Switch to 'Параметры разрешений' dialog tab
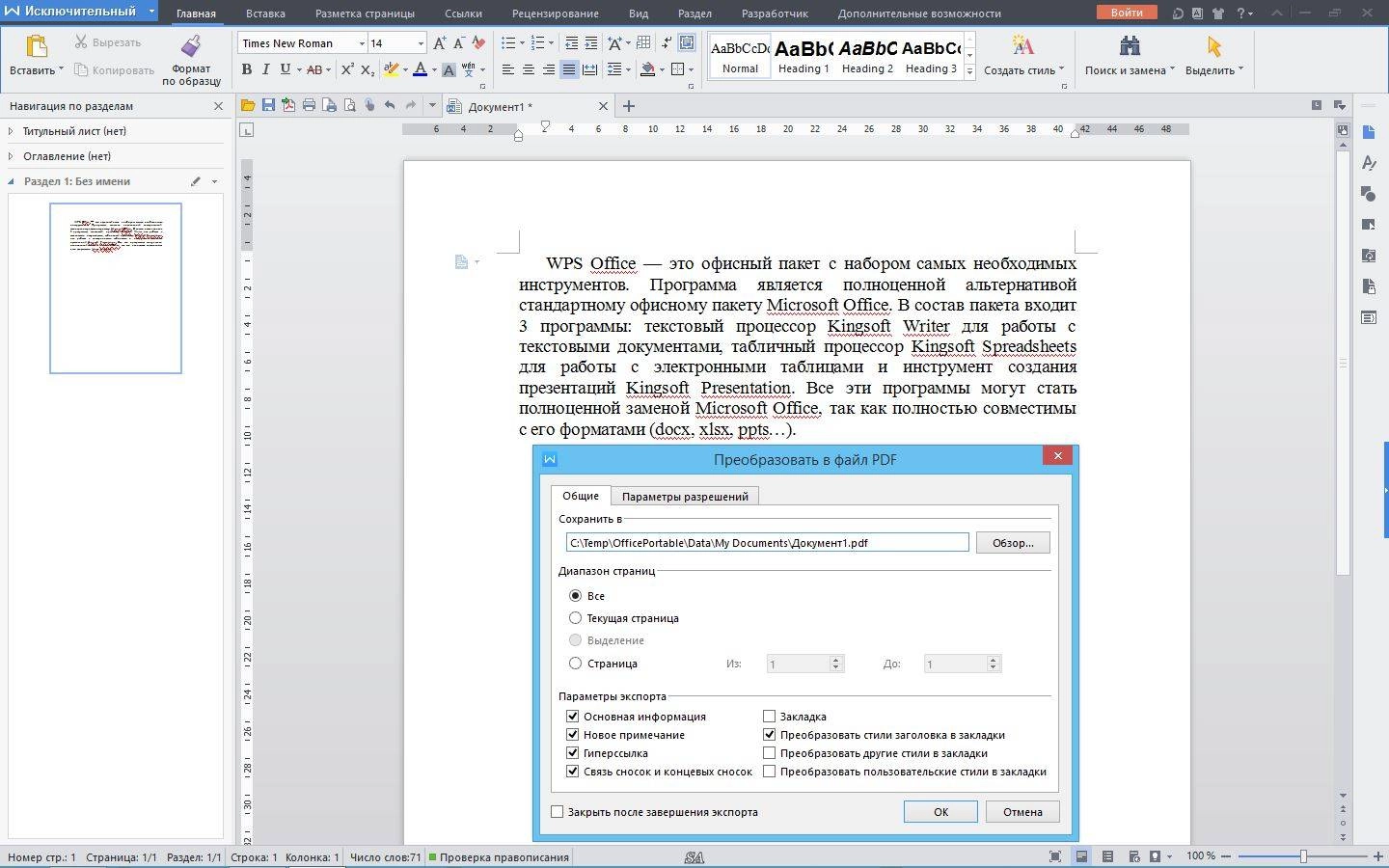This screenshot has height=868, width=1389. pyautogui.click(x=685, y=496)
